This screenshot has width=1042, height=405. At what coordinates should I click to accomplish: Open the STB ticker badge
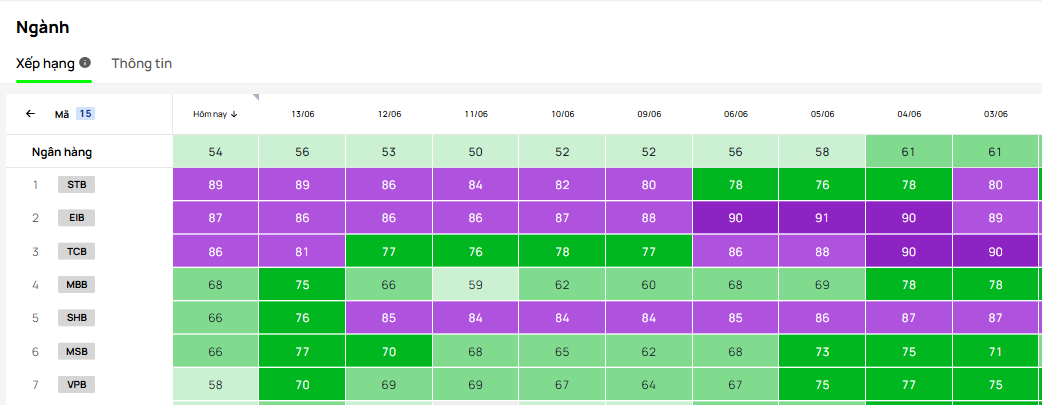point(76,185)
